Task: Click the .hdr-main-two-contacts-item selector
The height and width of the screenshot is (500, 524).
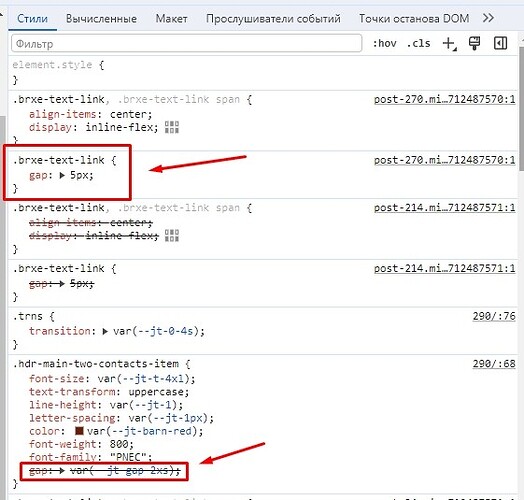Action: (x=96, y=364)
